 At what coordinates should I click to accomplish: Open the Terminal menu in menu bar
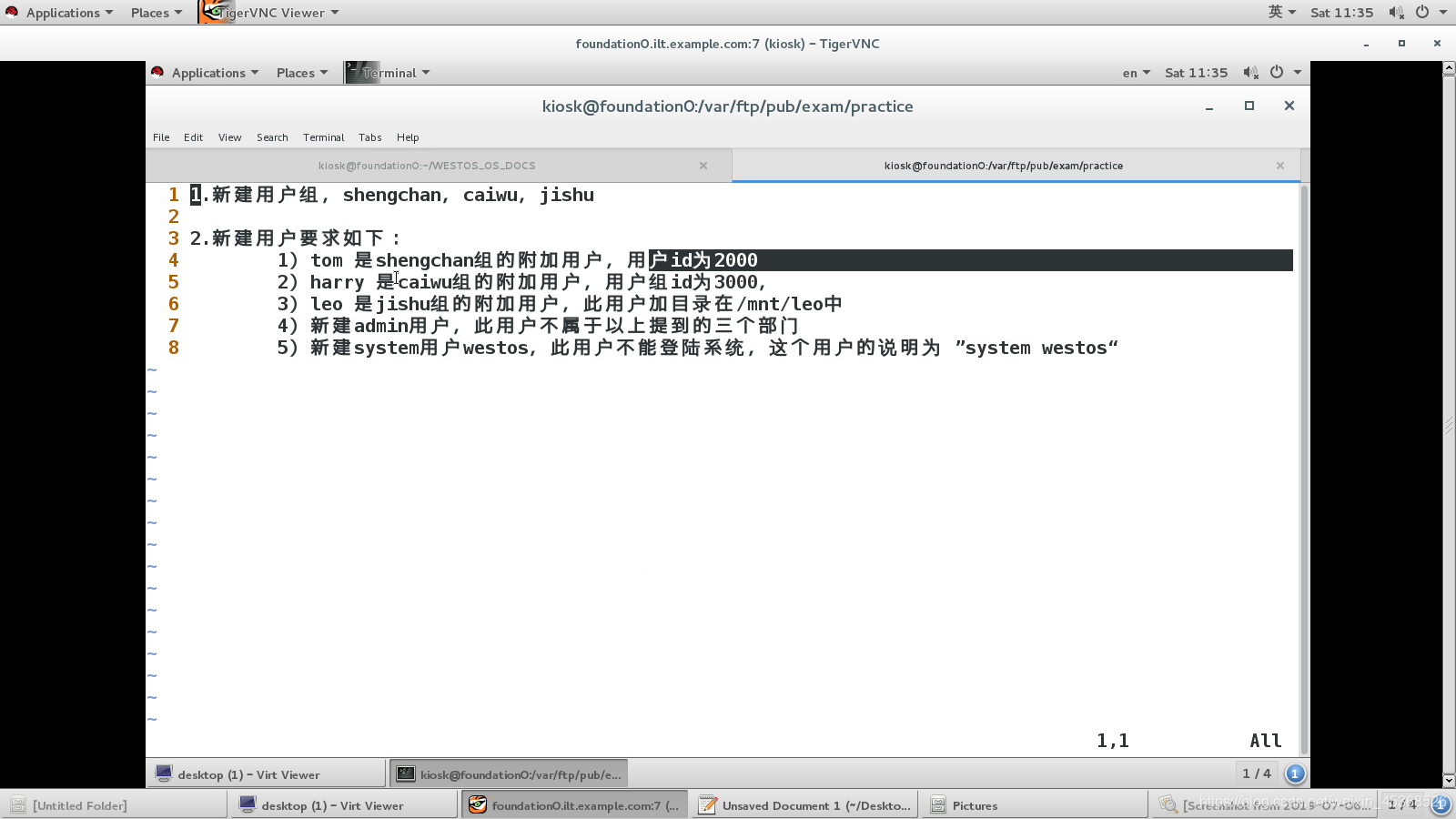click(x=323, y=137)
